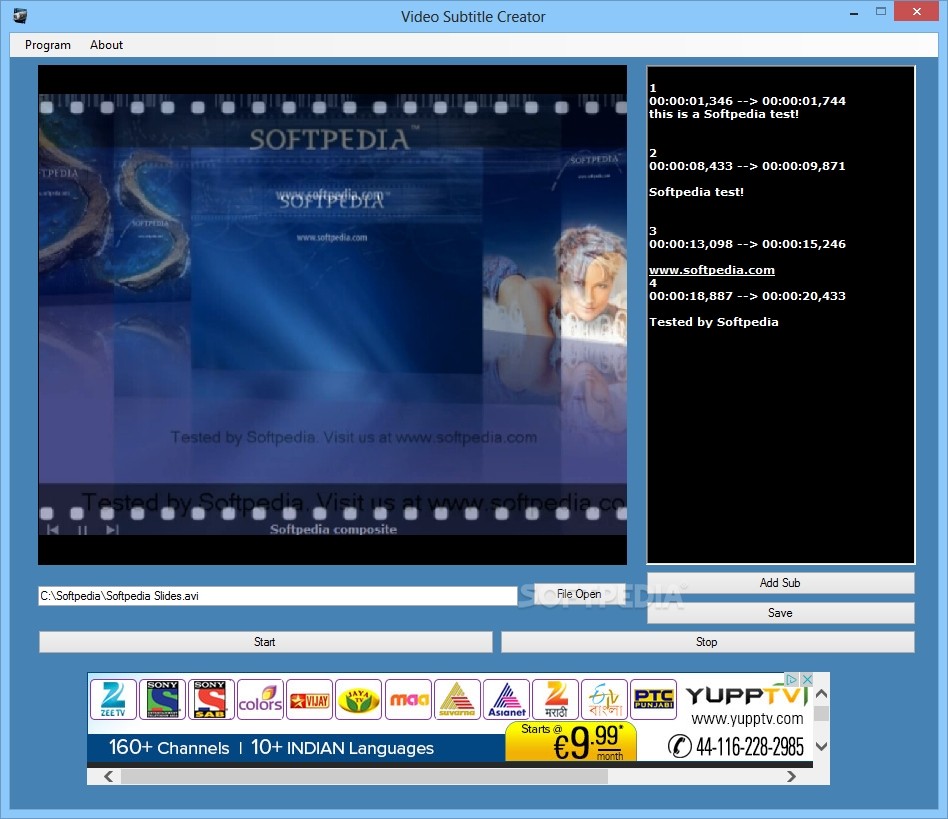Click ad scrollbar up arrow

tap(821, 694)
